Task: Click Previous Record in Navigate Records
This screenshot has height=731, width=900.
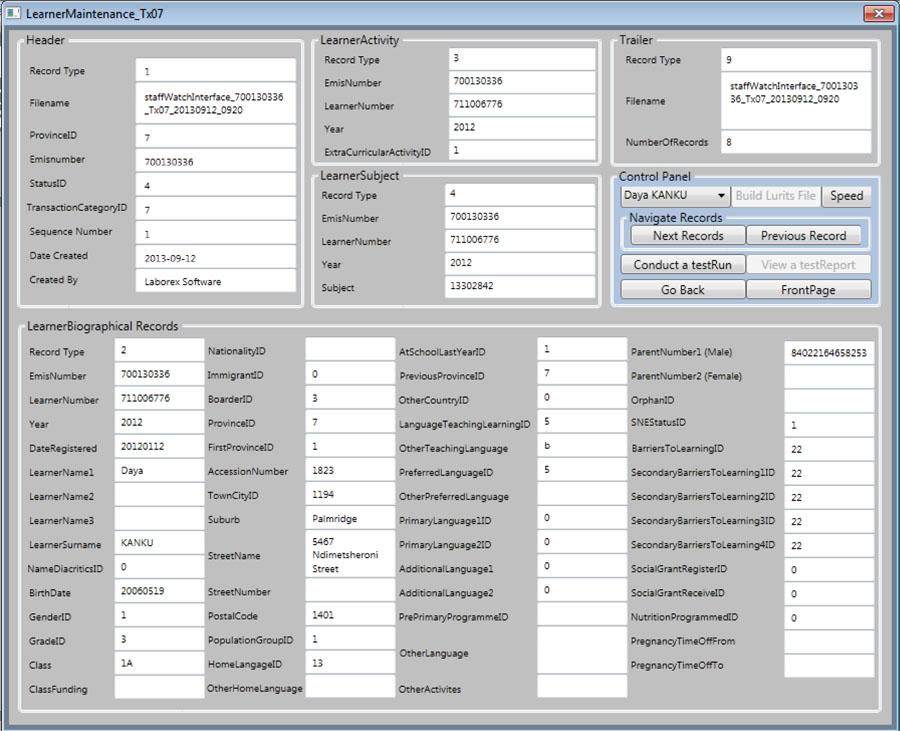Action: point(805,235)
